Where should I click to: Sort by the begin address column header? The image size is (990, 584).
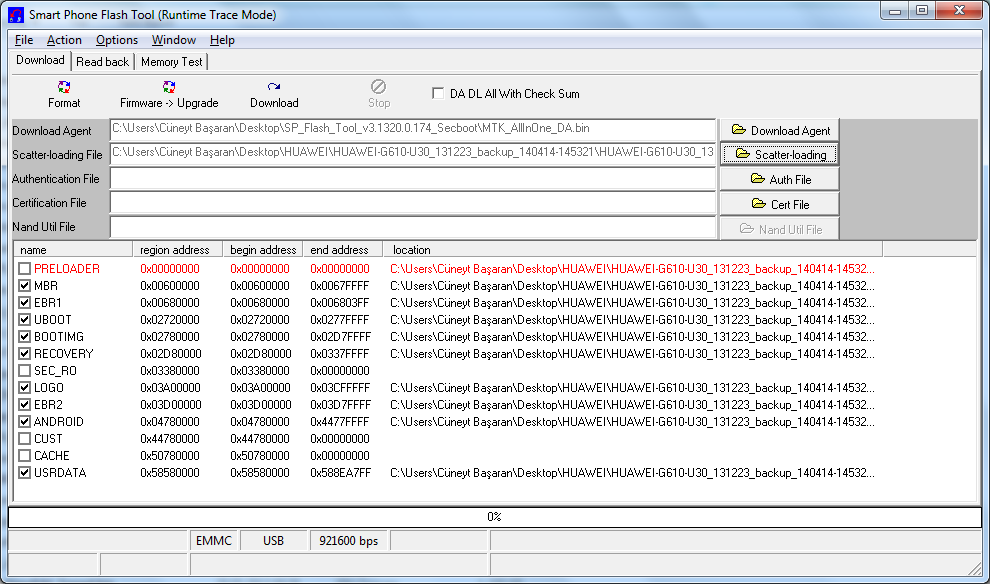click(263, 250)
